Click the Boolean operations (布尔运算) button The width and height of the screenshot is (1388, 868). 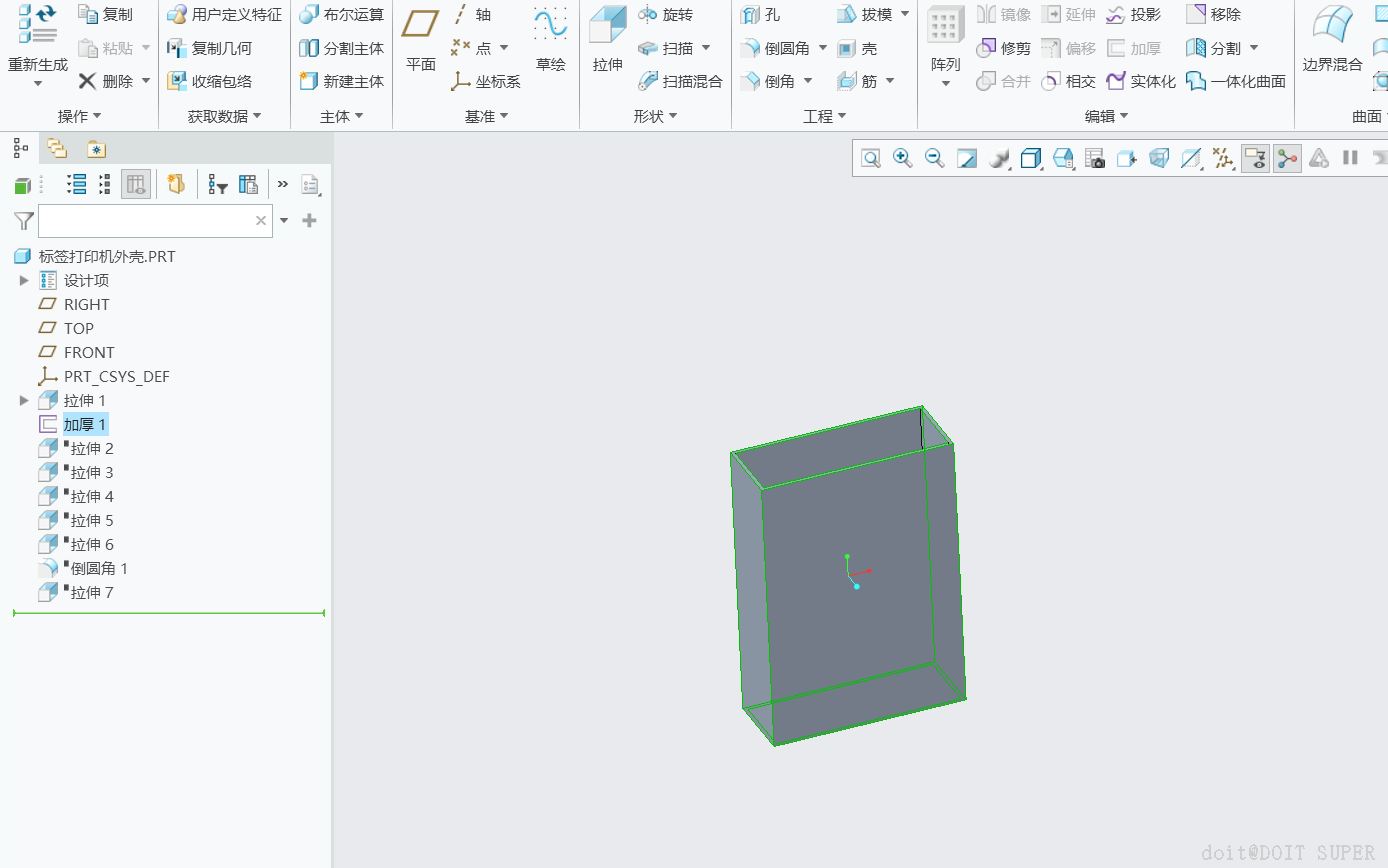tap(342, 15)
